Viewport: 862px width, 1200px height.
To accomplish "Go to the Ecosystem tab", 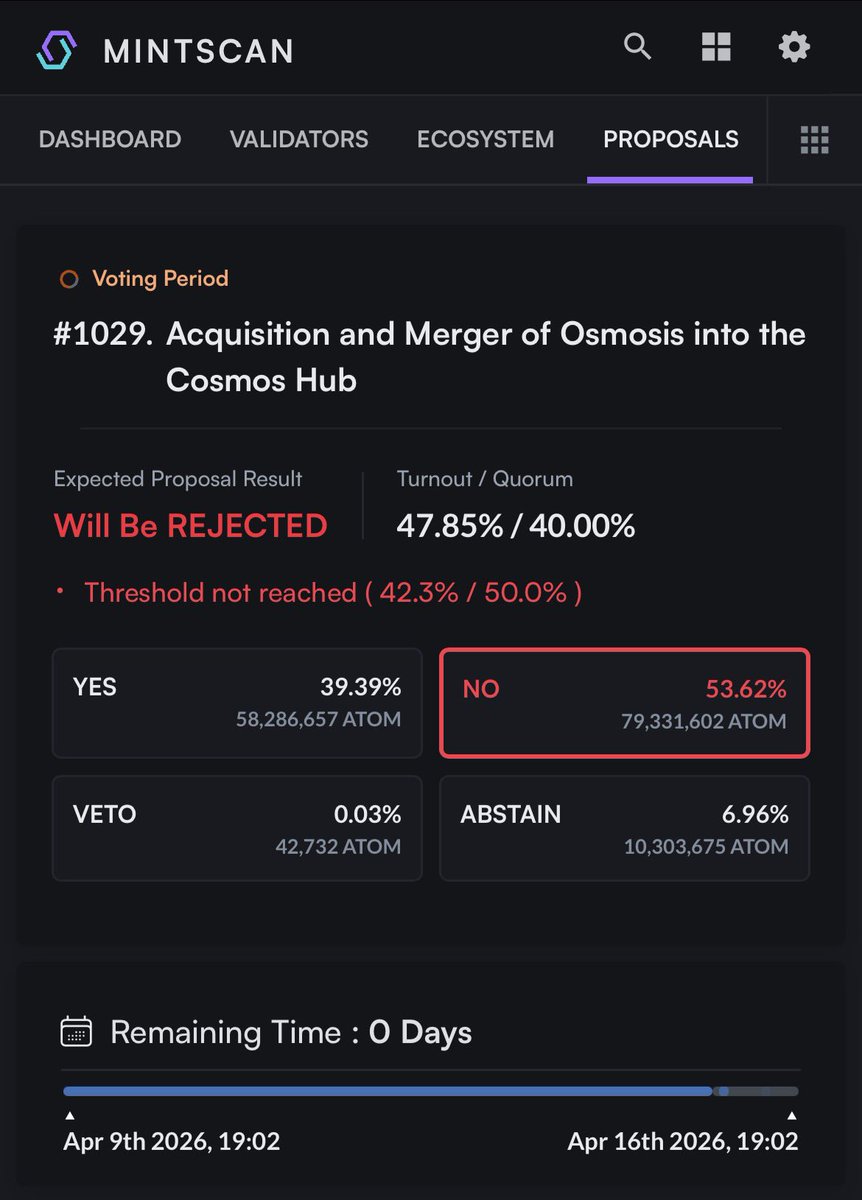I will tap(485, 140).
